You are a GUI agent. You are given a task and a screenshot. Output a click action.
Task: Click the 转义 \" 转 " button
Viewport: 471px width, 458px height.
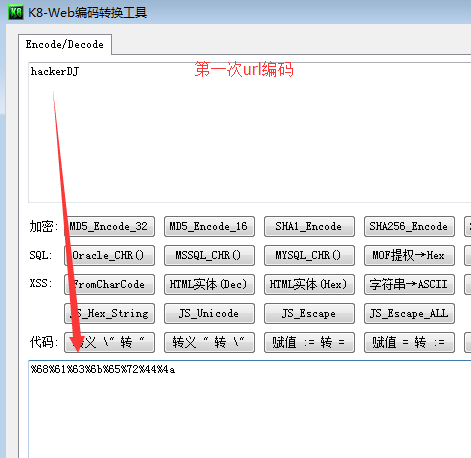pos(109,343)
